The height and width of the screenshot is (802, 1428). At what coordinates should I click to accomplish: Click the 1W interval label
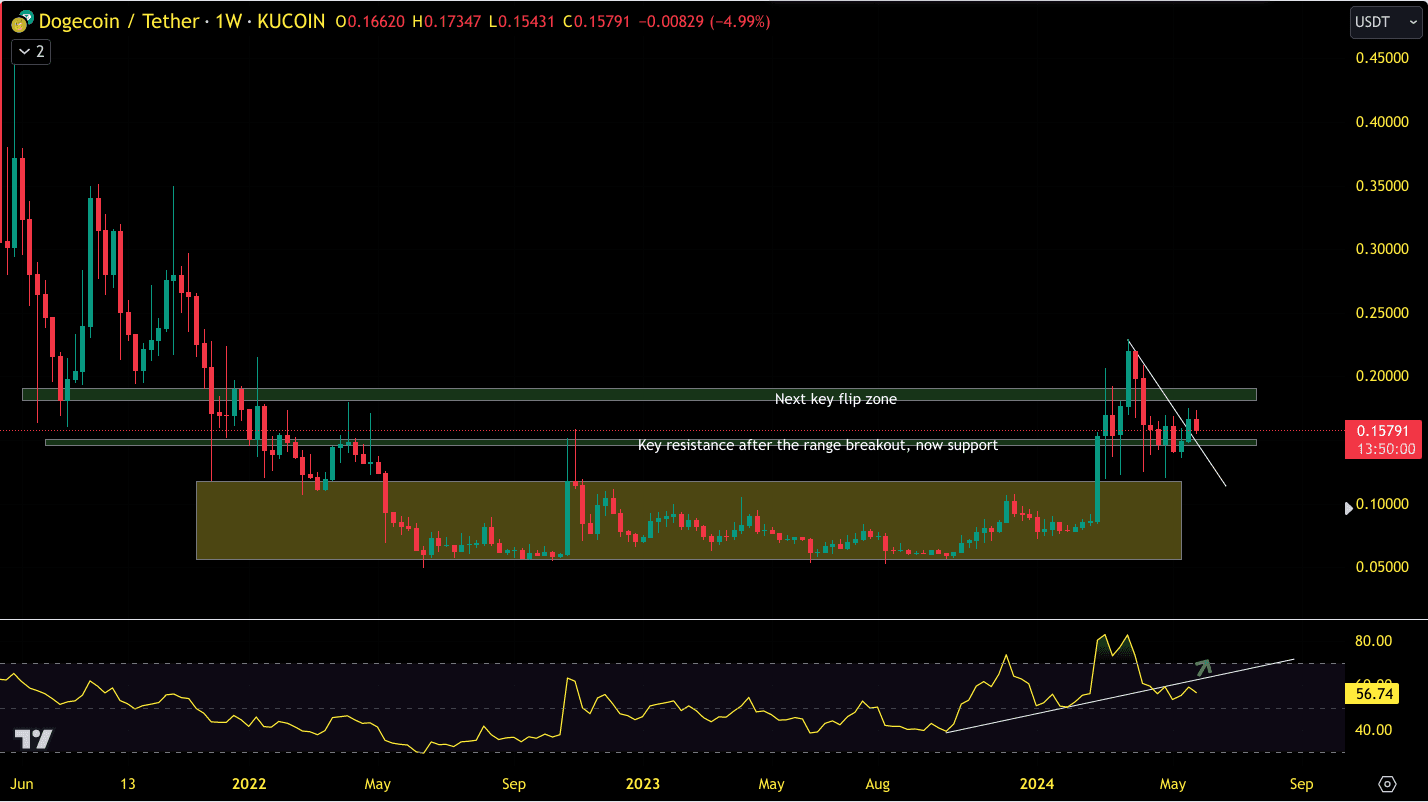pyautogui.click(x=229, y=21)
